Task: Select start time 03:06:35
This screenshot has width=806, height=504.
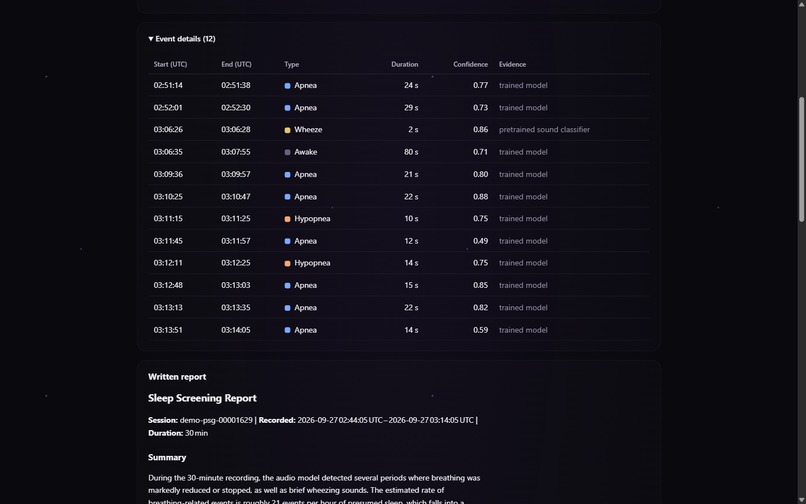Action: (168, 152)
